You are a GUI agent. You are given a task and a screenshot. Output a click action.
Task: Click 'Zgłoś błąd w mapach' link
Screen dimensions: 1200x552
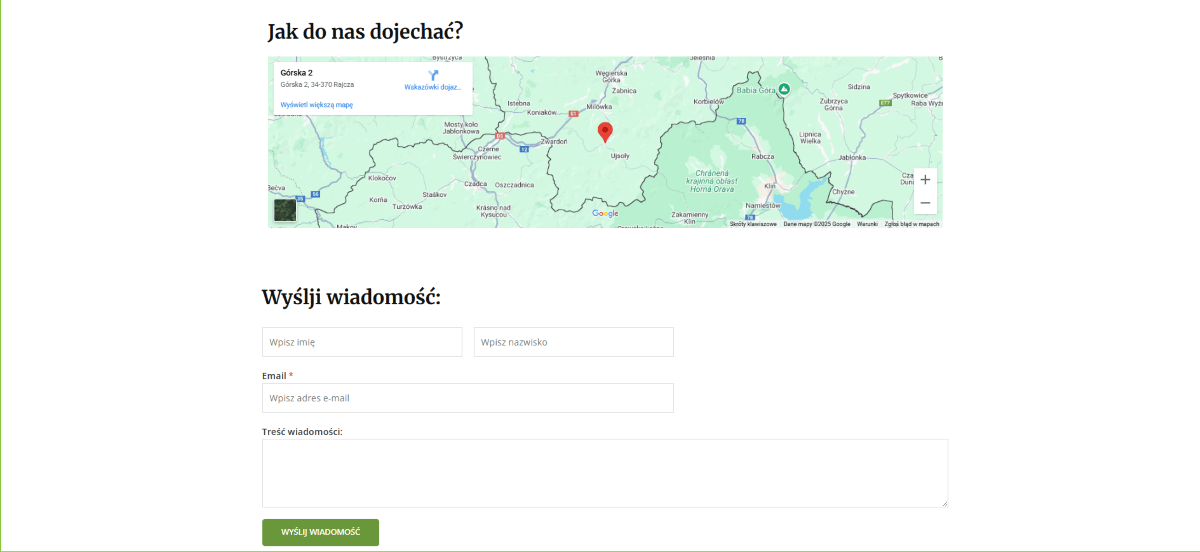(911, 224)
